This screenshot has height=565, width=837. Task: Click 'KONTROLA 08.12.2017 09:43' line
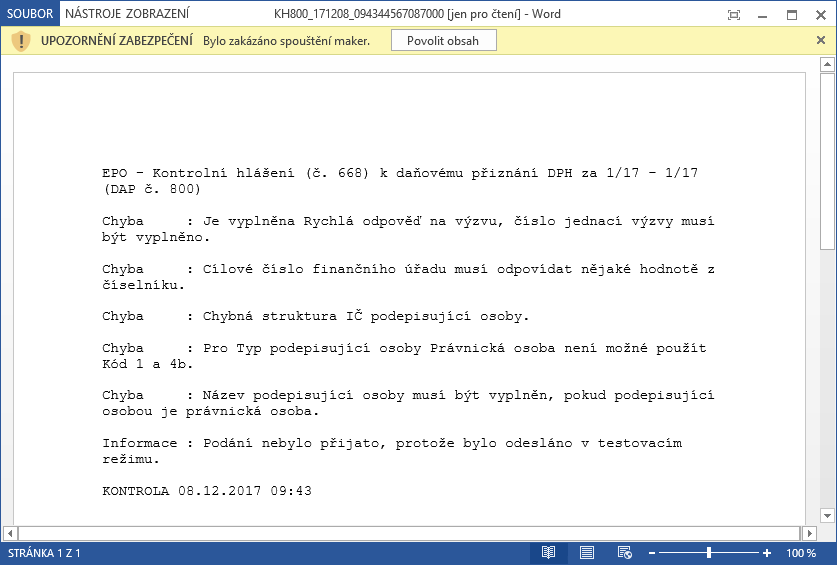(207, 491)
